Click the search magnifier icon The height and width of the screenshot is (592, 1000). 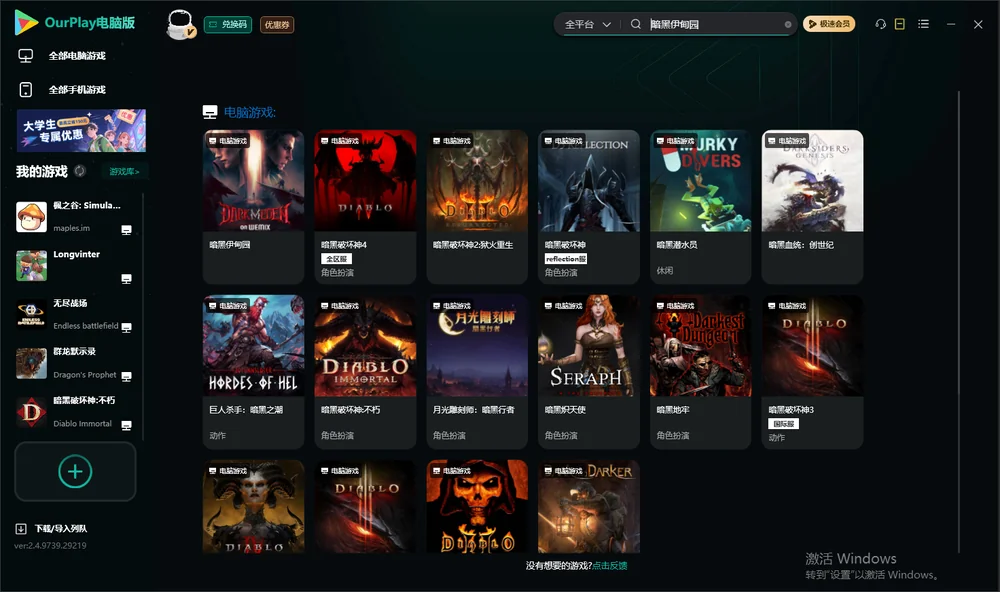point(636,24)
